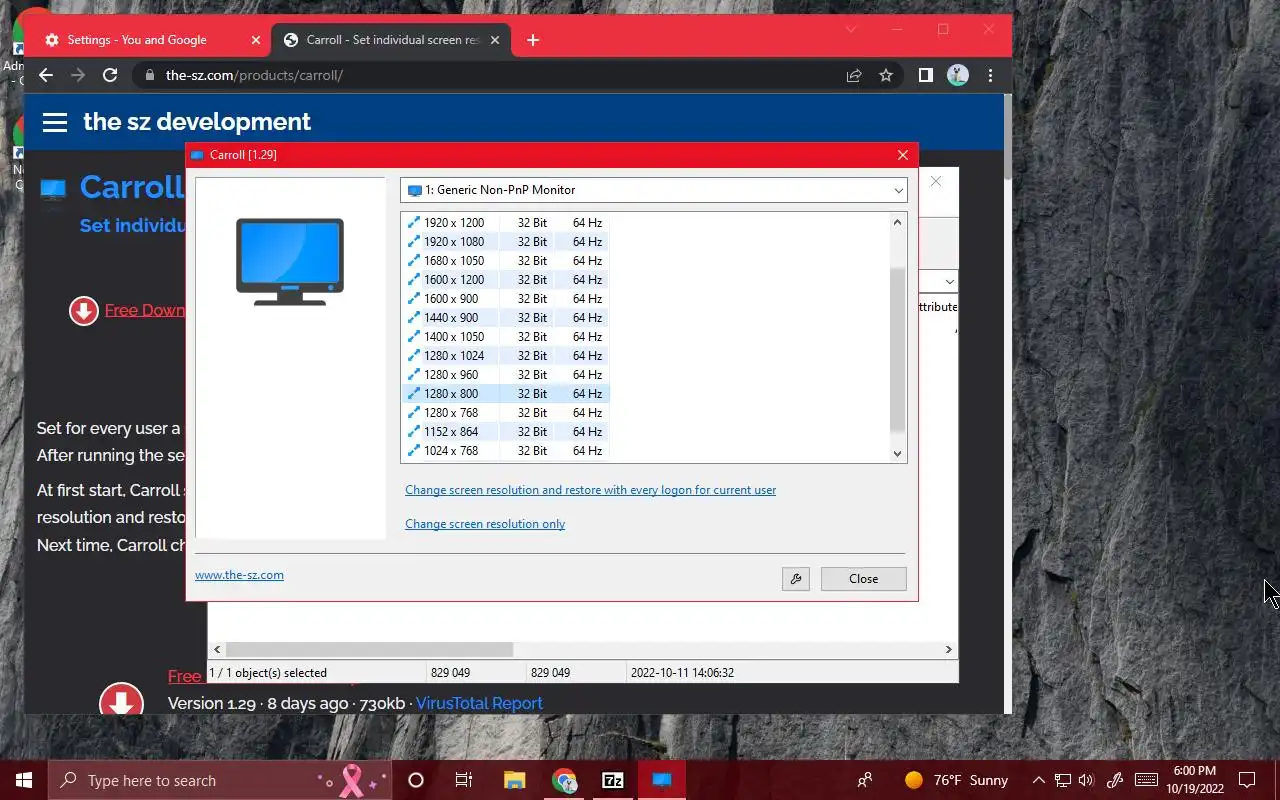Select the 1280 x 768 resolution row
Screen dimensions: 1280x800
505,413
